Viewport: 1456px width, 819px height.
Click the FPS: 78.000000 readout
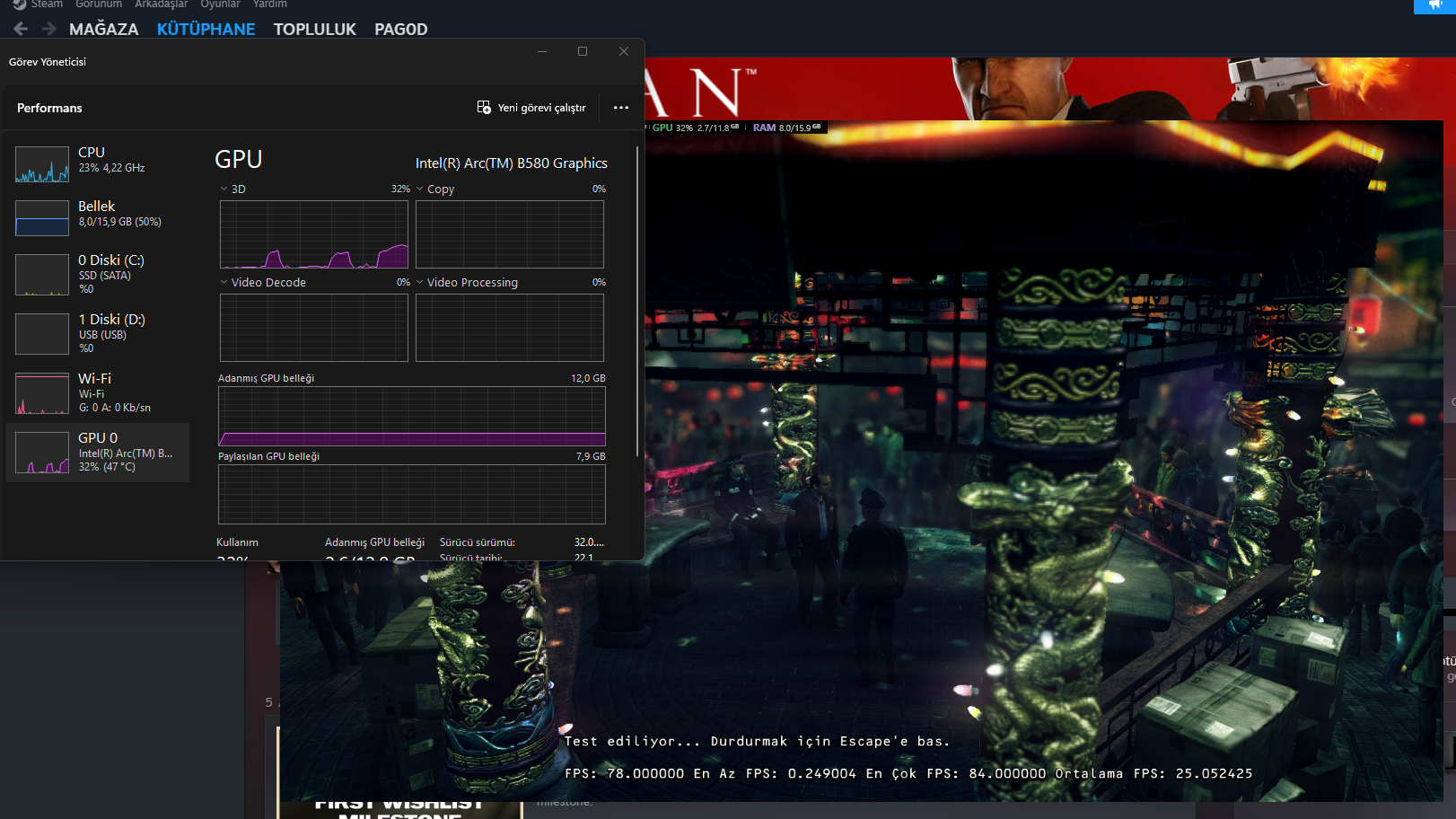pyautogui.click(x=624, y=773)
